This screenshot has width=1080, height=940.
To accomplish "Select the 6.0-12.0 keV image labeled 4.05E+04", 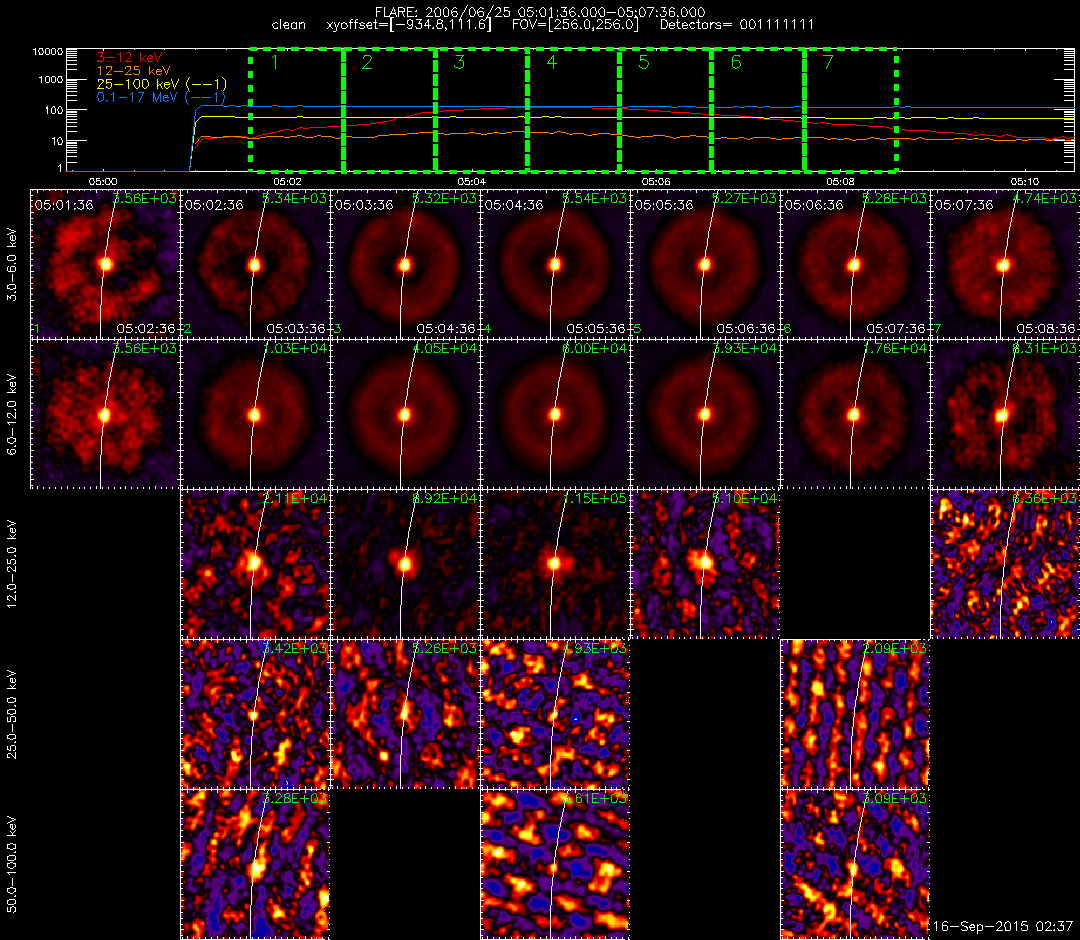I will pos(405,414).
